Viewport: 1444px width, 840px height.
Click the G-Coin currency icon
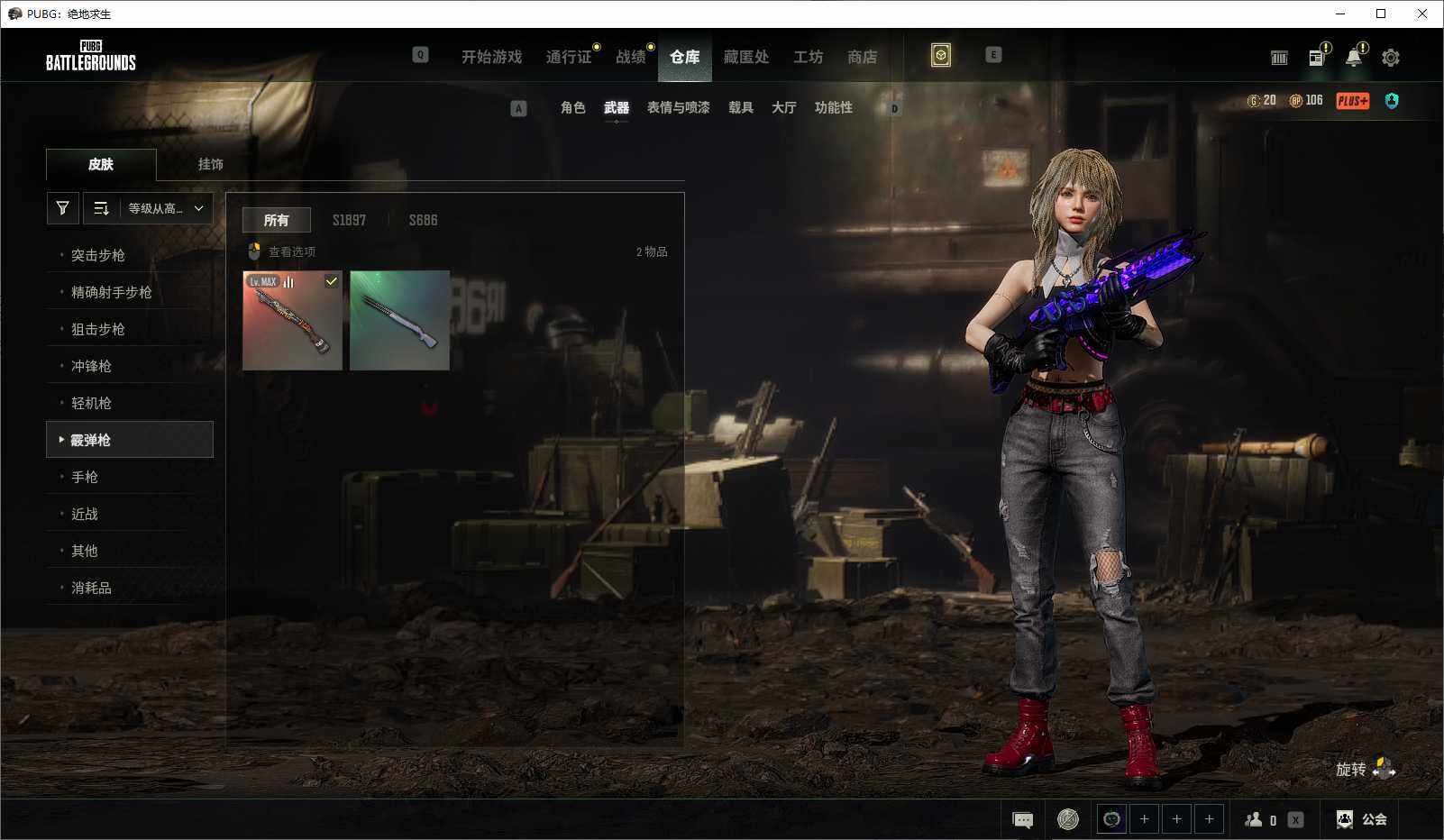click(1253, 101)
